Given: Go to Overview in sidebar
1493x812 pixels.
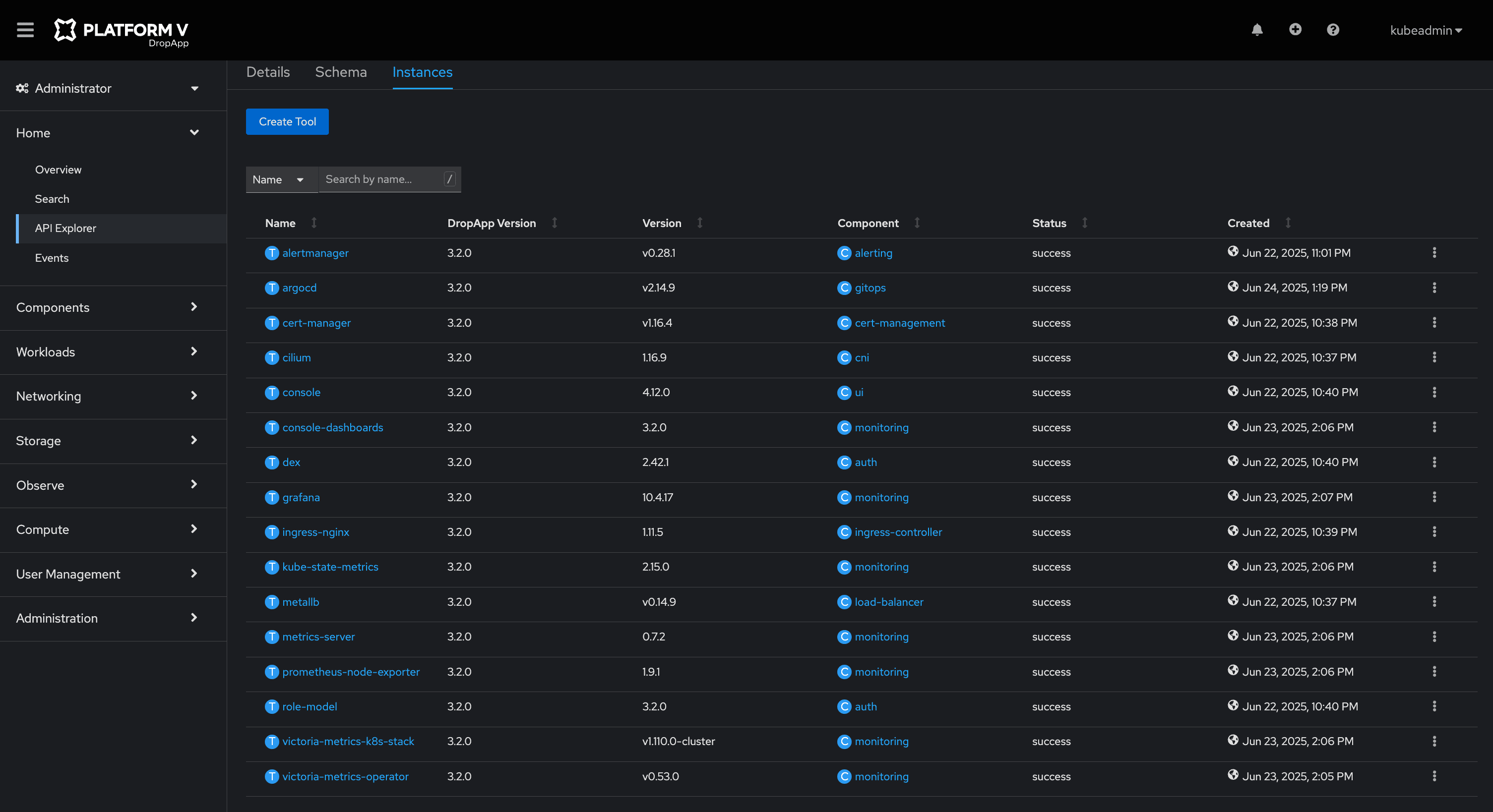Looking at the screenshot, I should (58, 170).
